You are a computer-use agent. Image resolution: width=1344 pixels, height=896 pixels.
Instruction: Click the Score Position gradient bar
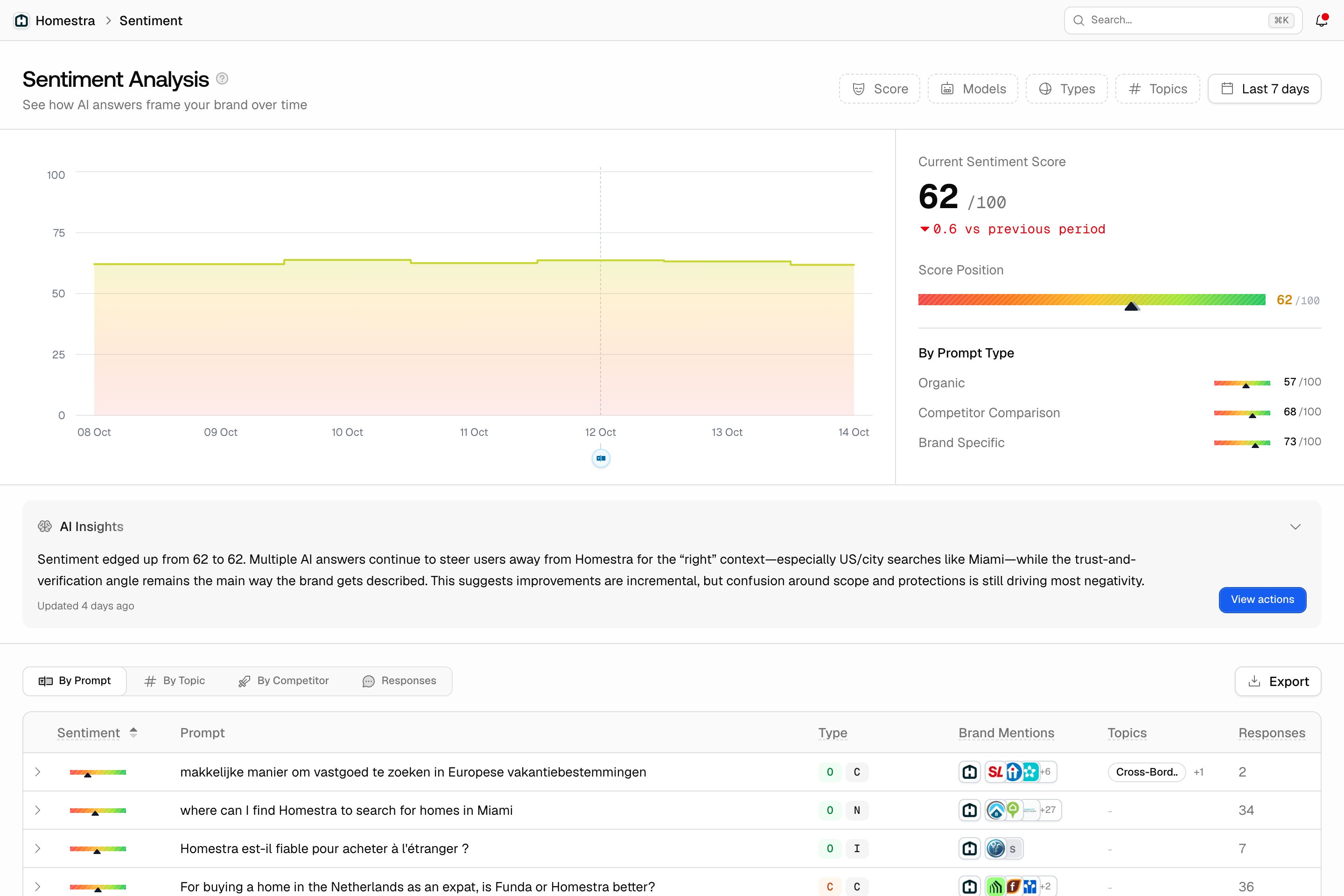(1092, 300)
